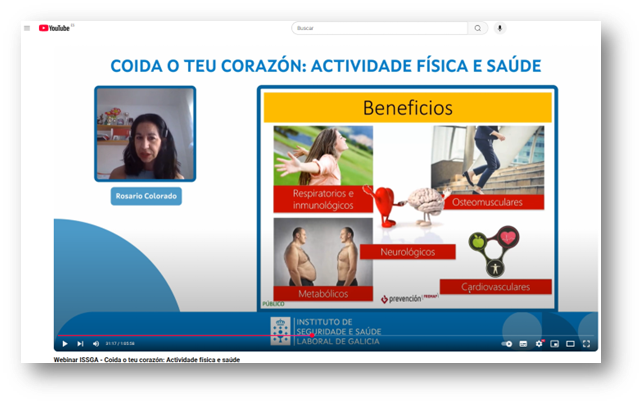Toggle subtitles on the video
This screenshot has width=643, height=405.
tap(525, 344)
